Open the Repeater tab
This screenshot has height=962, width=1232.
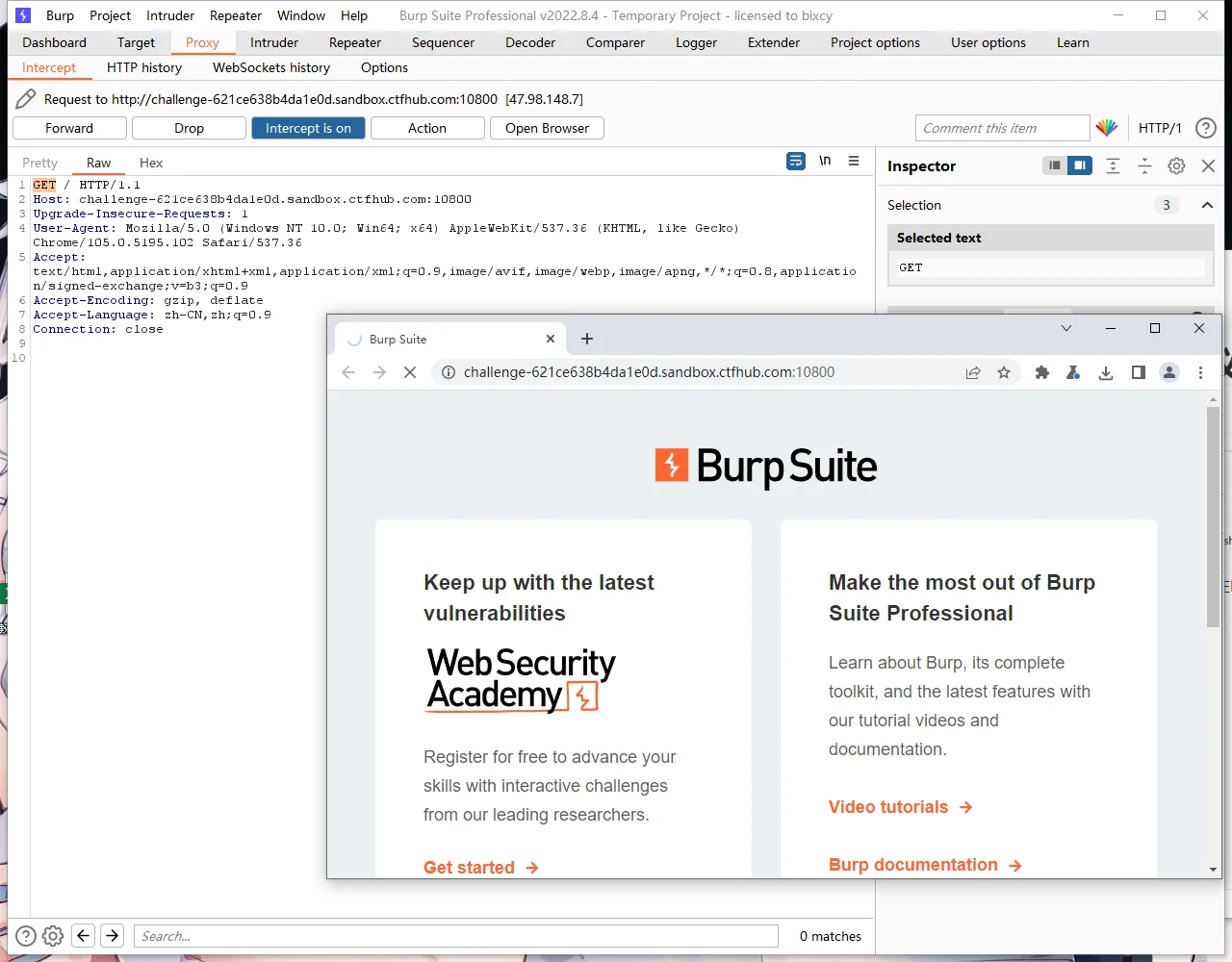(355, 42)
